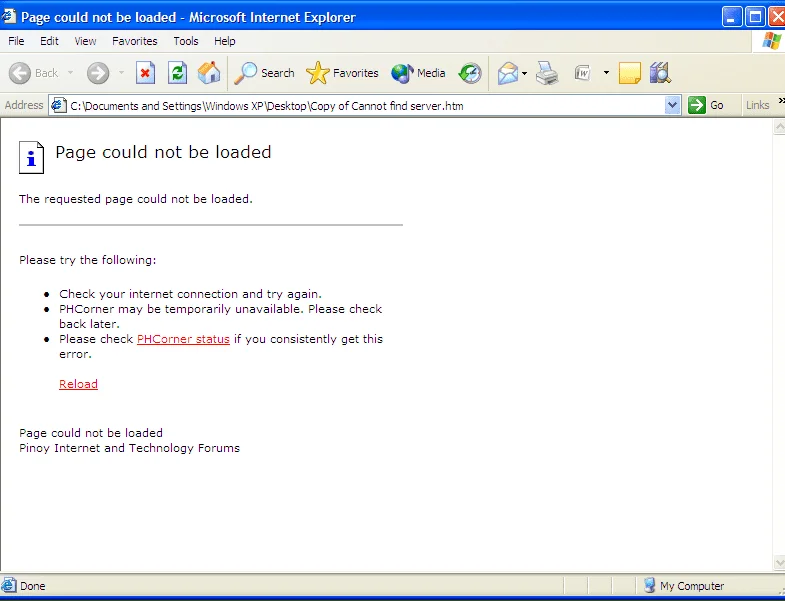Open the Edit dropdown arrow
The height and width of the screenshot is (601, 785).
(606, 73)
